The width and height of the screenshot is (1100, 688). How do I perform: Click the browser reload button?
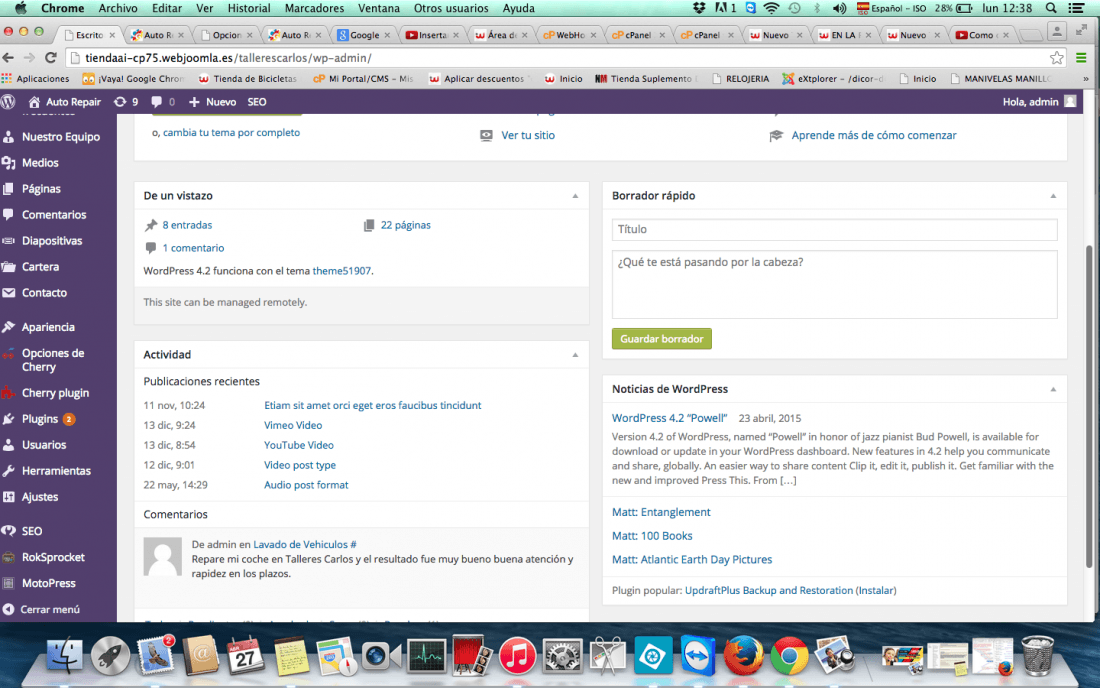[x=51, y=58]
